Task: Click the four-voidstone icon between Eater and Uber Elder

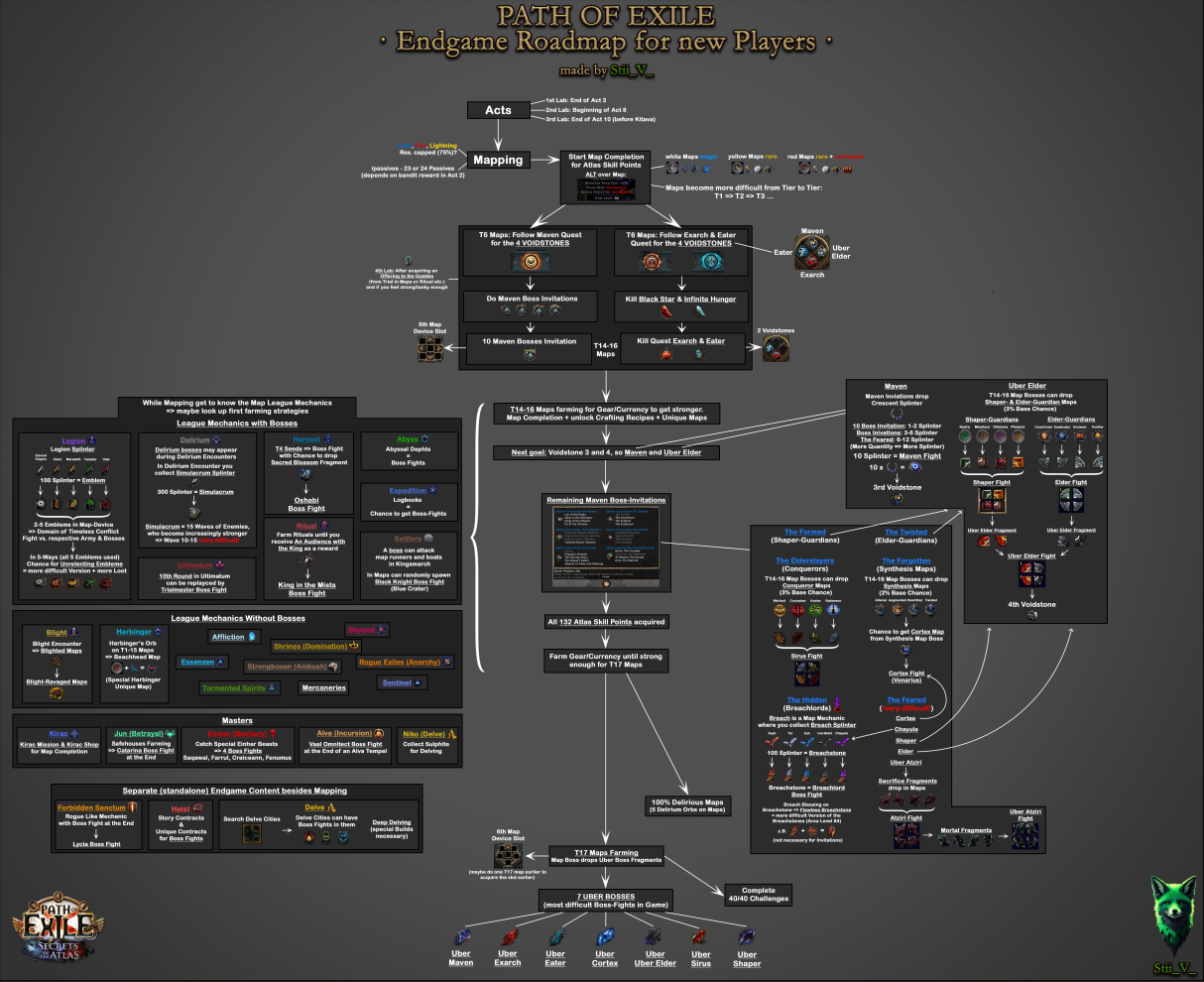Action: pos(812,252)
